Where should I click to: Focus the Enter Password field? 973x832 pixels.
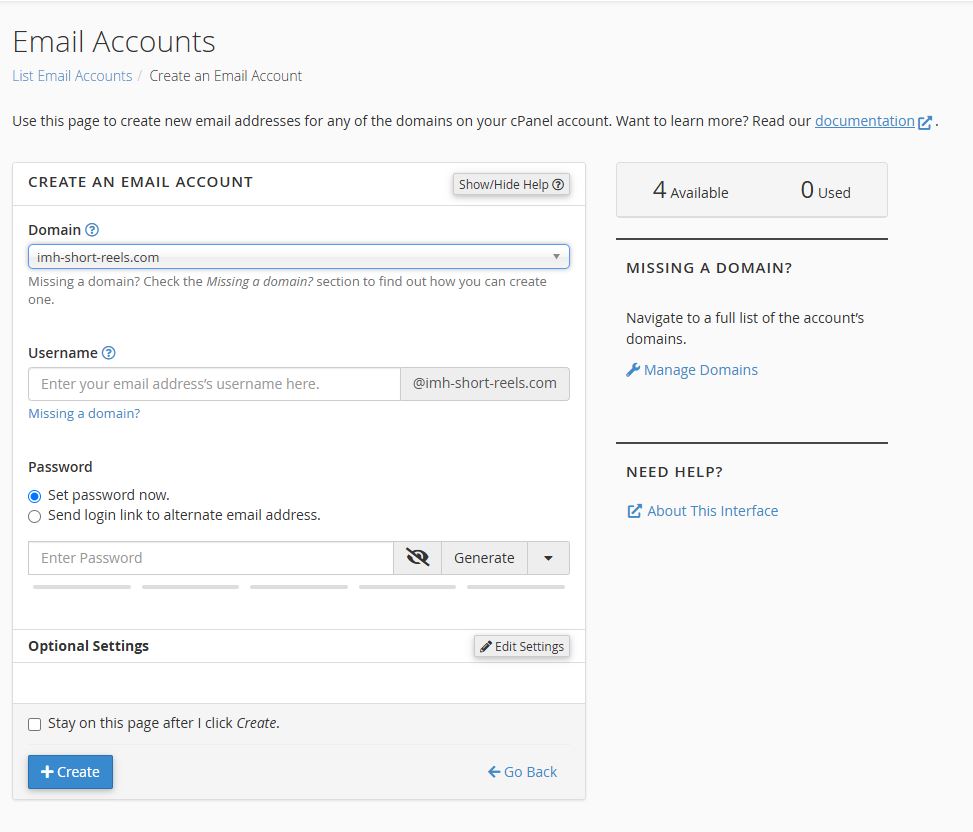point(210,558)
